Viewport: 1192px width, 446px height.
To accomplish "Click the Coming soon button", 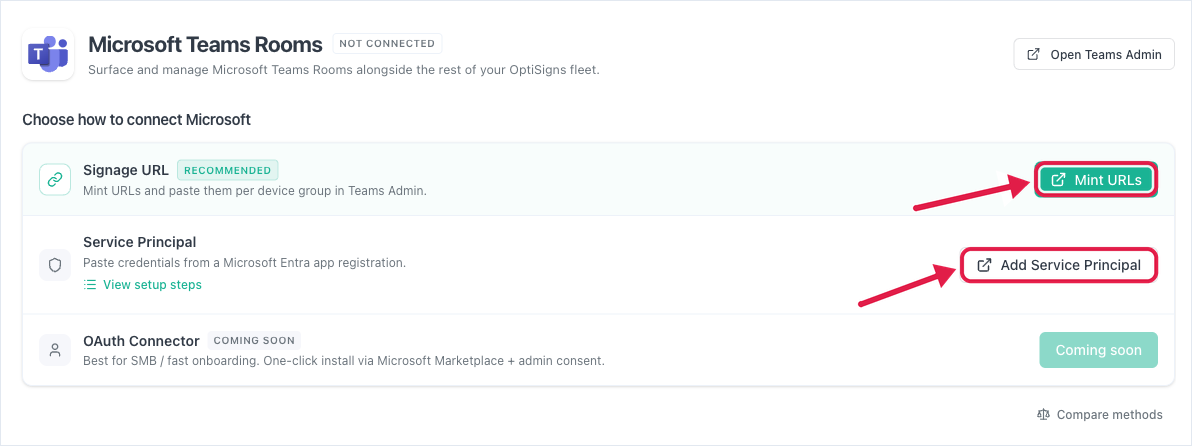I will click(x=1098, y=350).
